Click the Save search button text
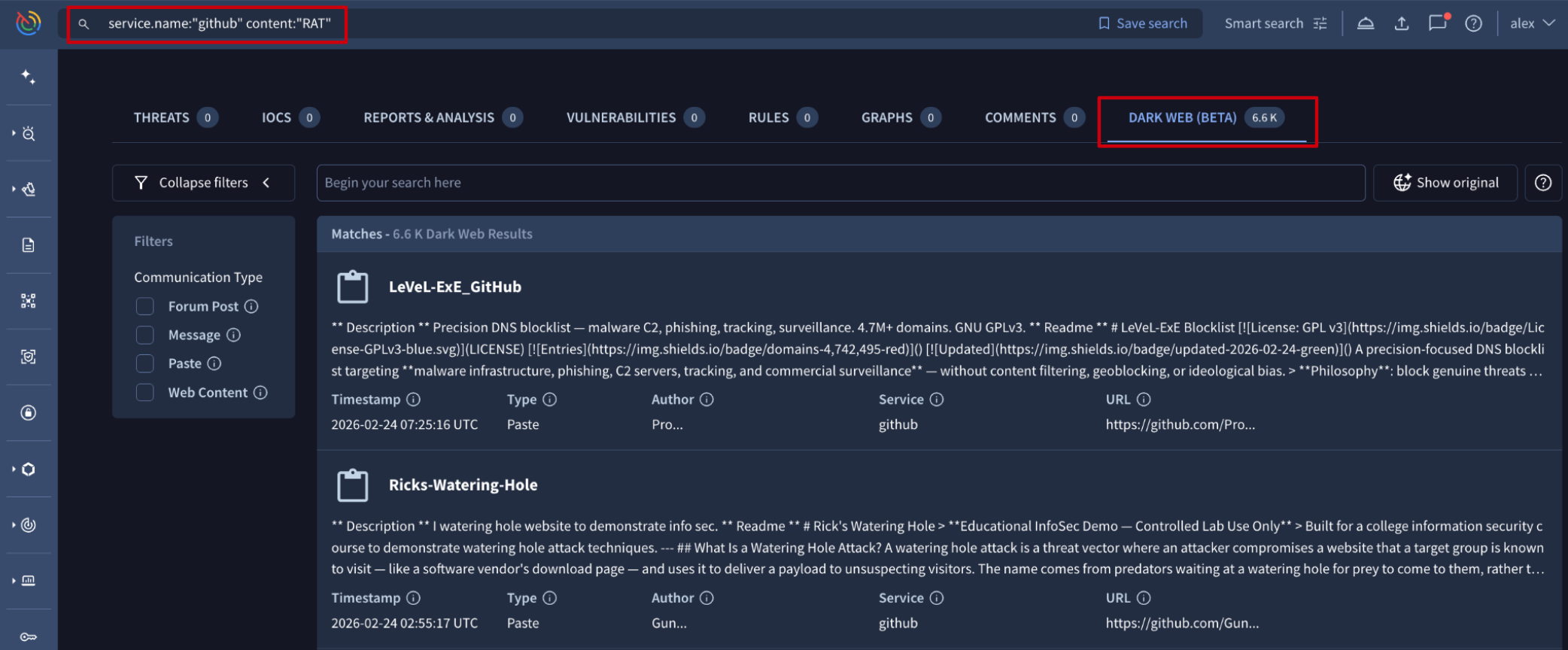 point(1152,23)
